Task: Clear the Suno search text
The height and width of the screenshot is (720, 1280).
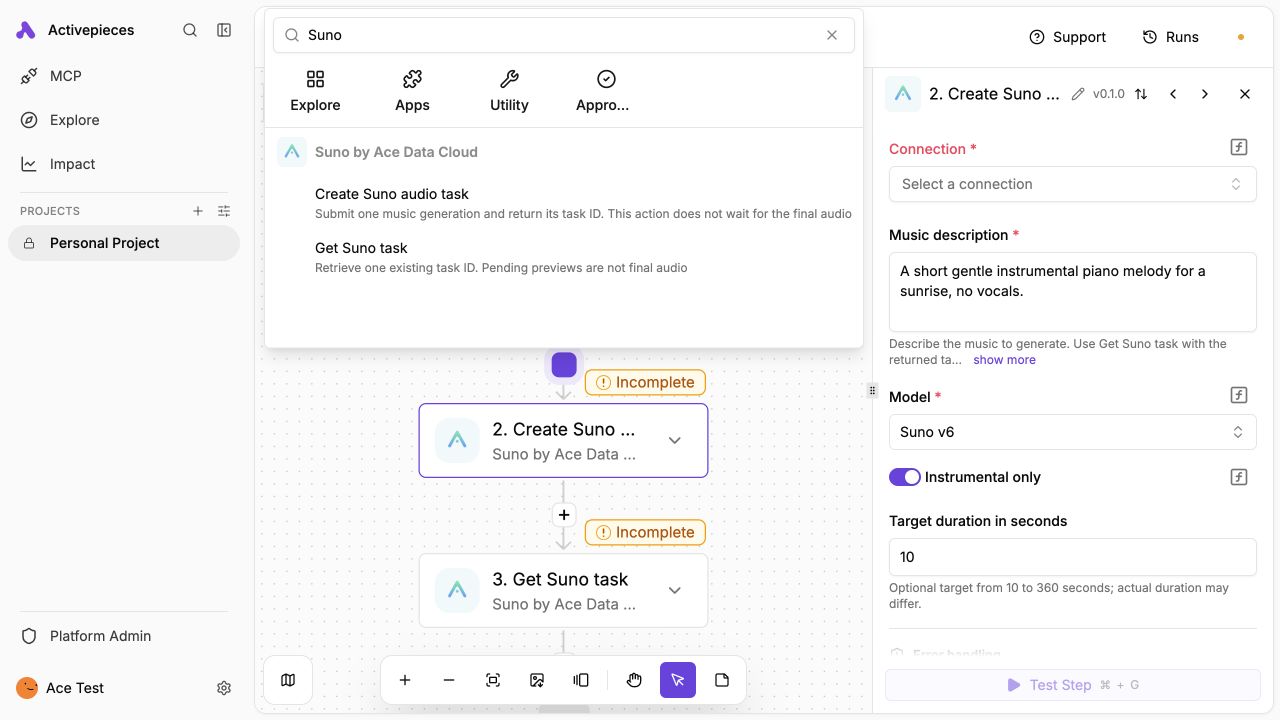Action: click(832, 35)
